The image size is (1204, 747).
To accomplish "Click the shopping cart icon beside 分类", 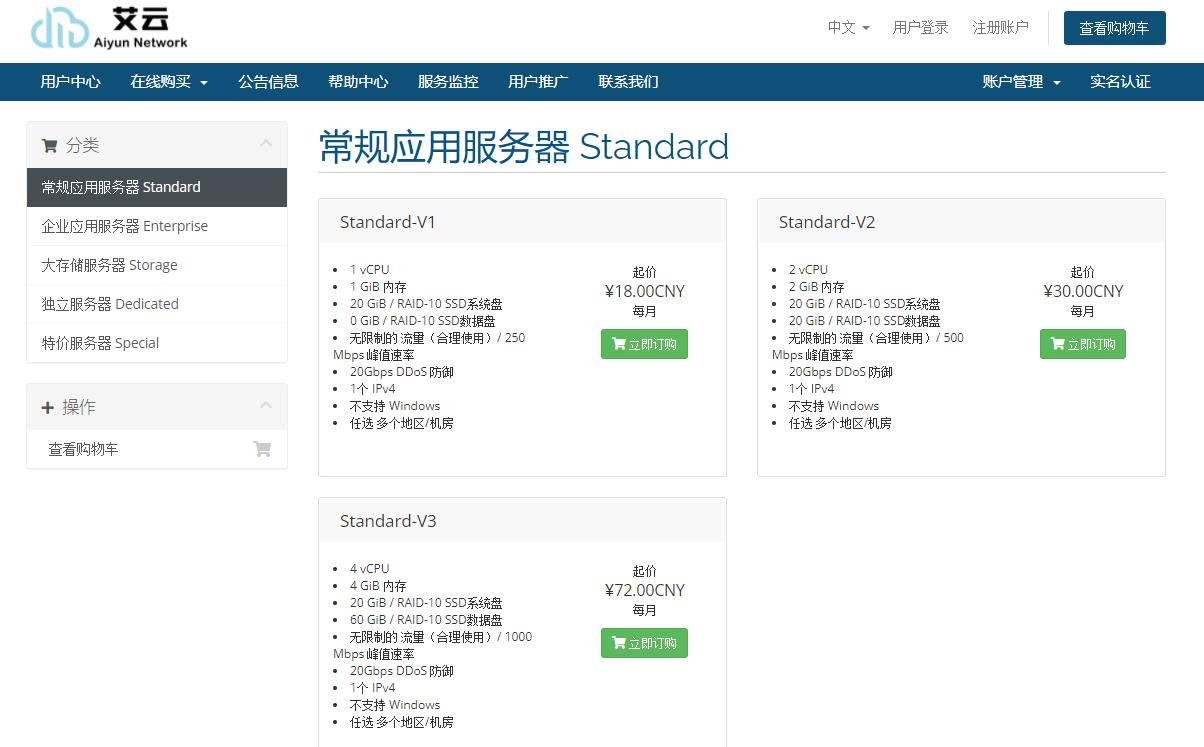I will [49, 146].
